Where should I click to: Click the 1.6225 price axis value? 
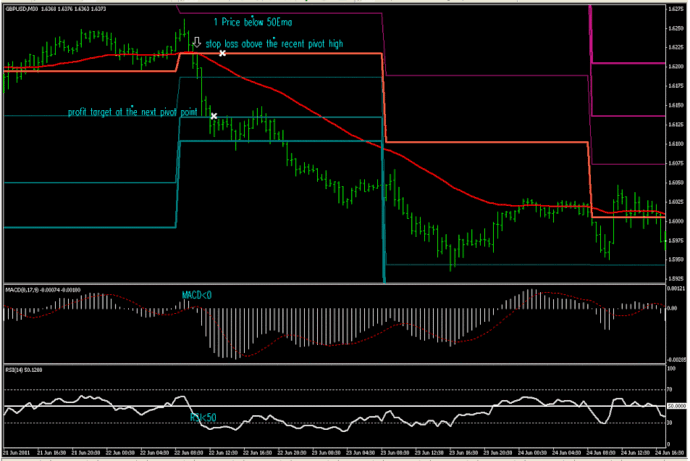[x=675, y=47]
